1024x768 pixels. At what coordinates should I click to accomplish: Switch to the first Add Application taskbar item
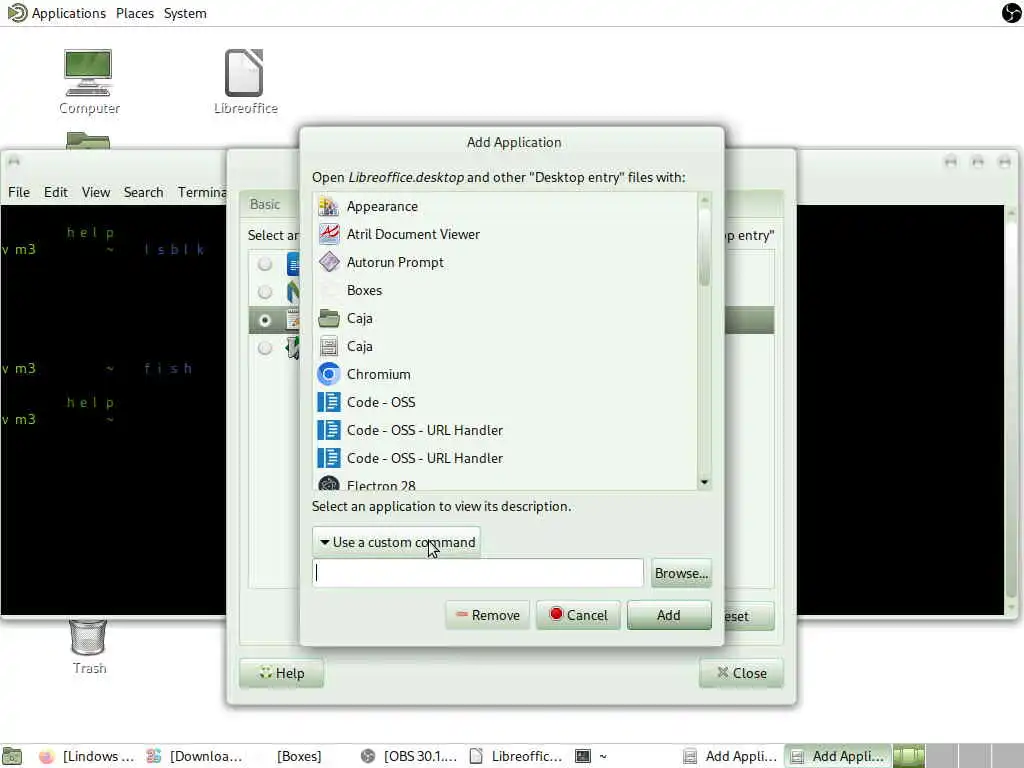point(730,756)
